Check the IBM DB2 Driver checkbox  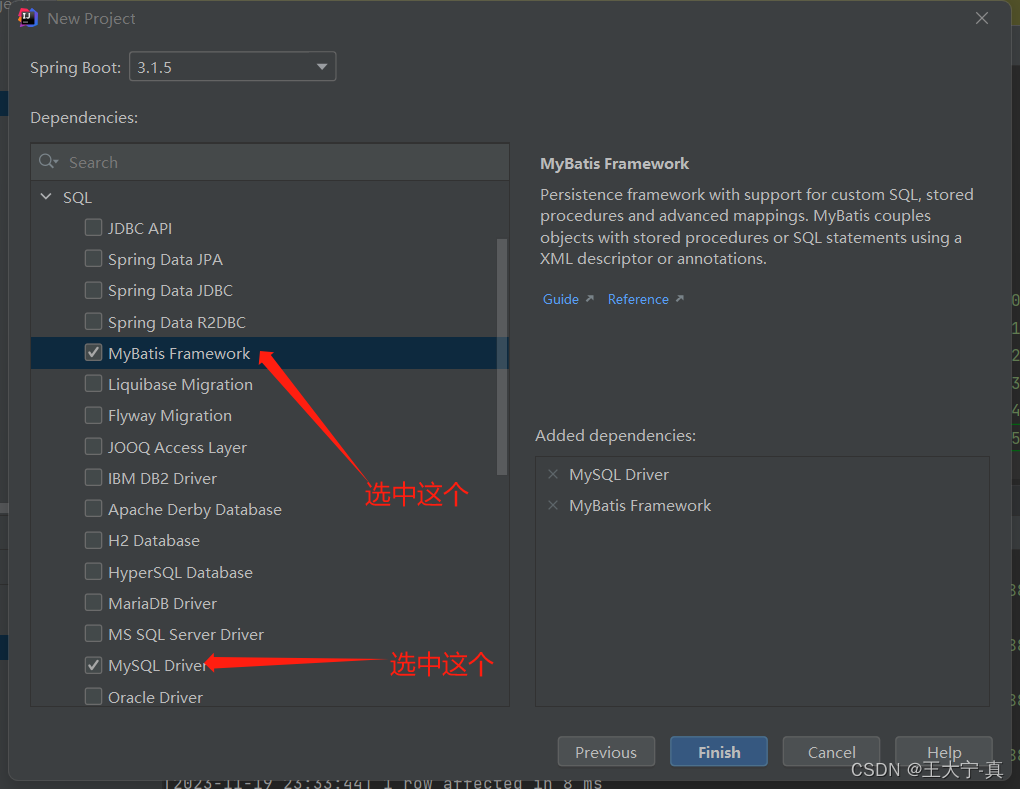(x=93, y=477)
